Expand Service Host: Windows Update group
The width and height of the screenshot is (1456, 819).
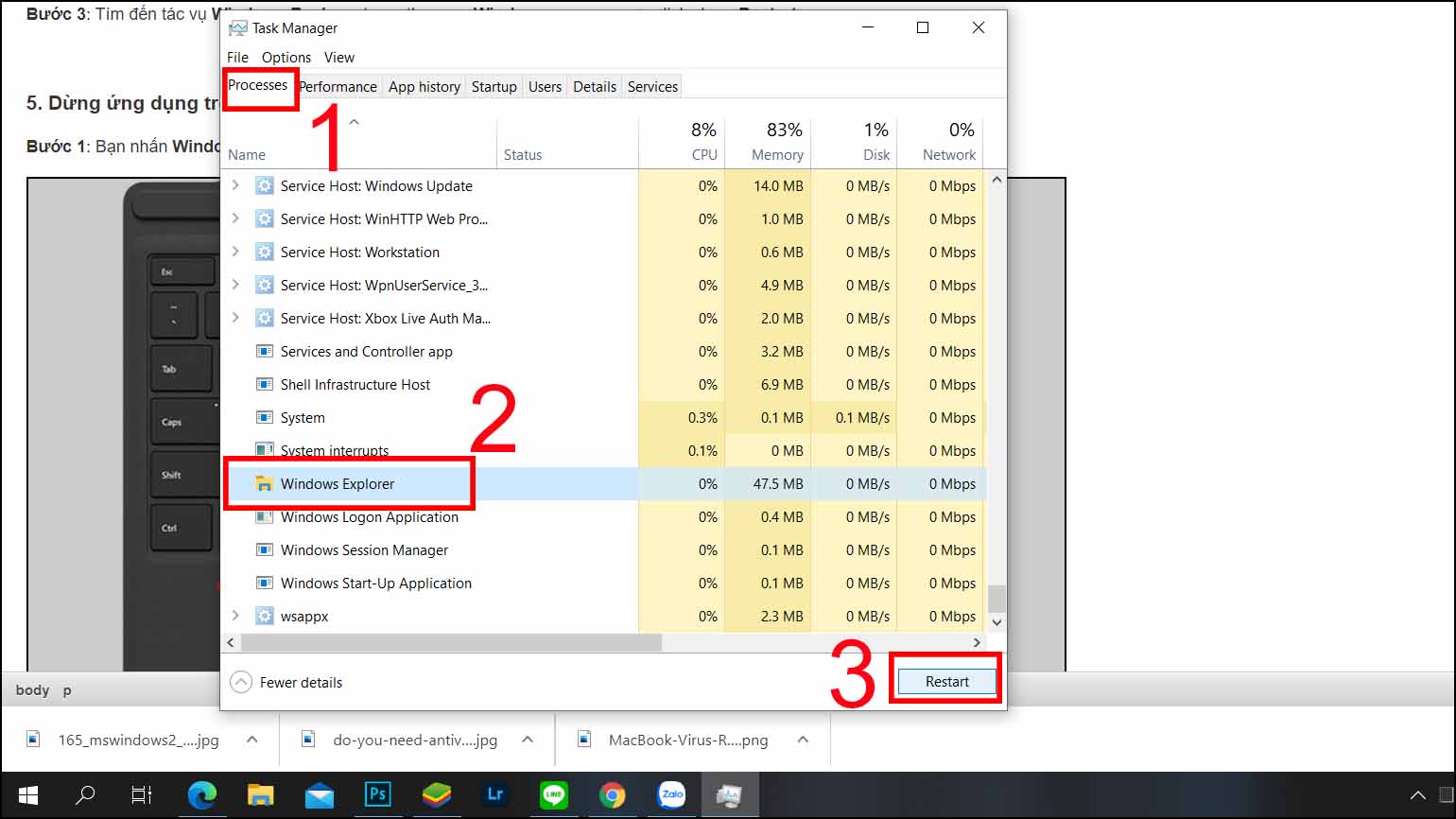click(234, 185)
